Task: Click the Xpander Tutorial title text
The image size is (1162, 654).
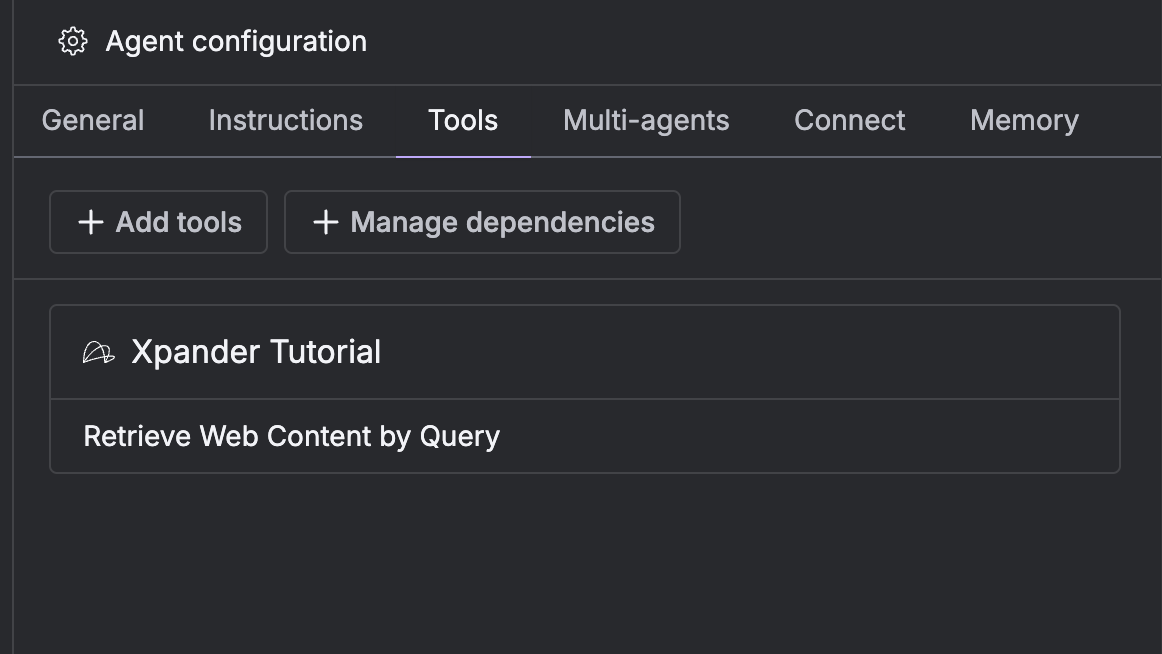Action: click(x=256, y=352)
